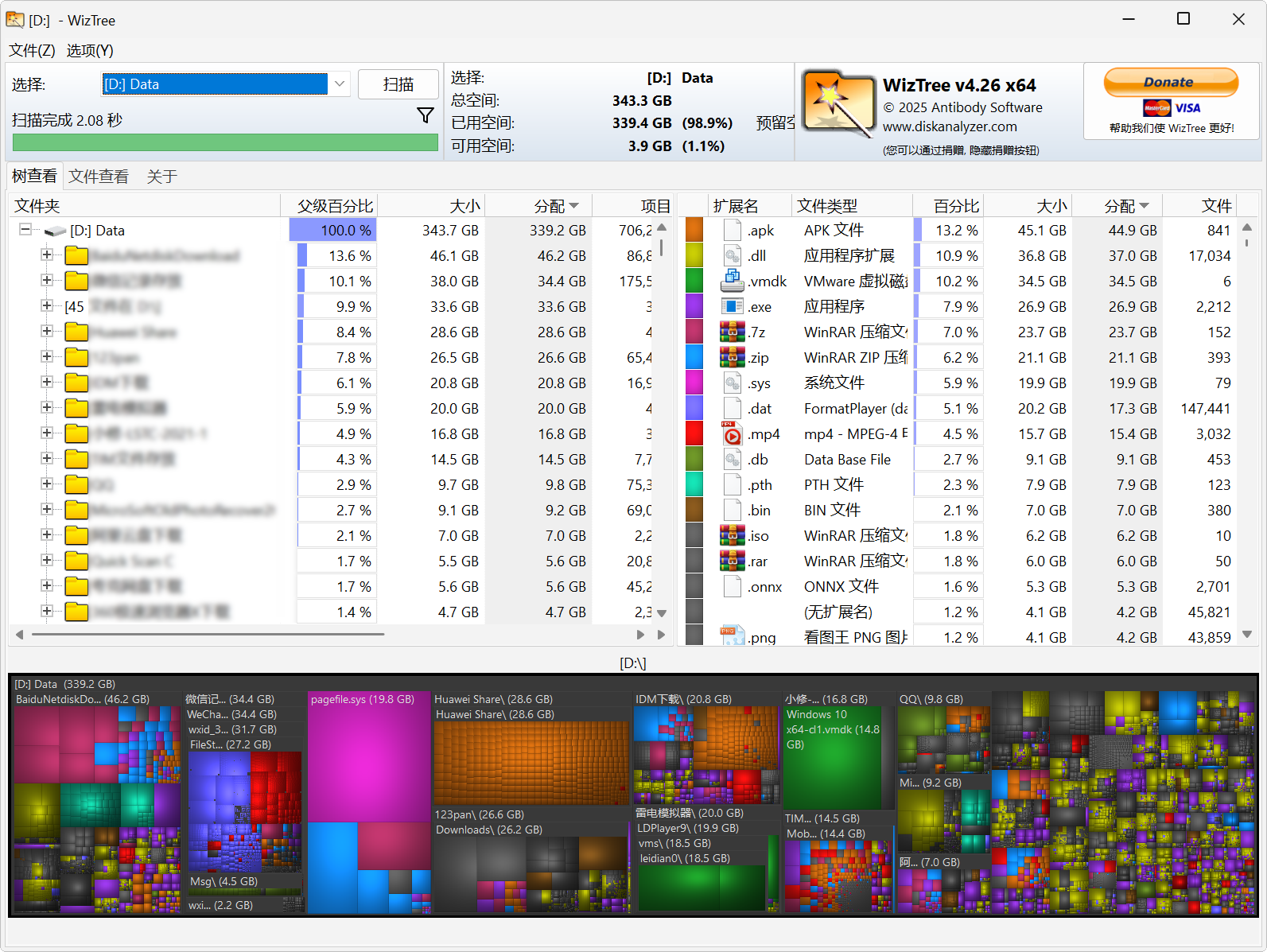The width and height of the screenshot is (1267, 952).
Task: Click the green .vmdk color swatch
Action: click(694, 281)
